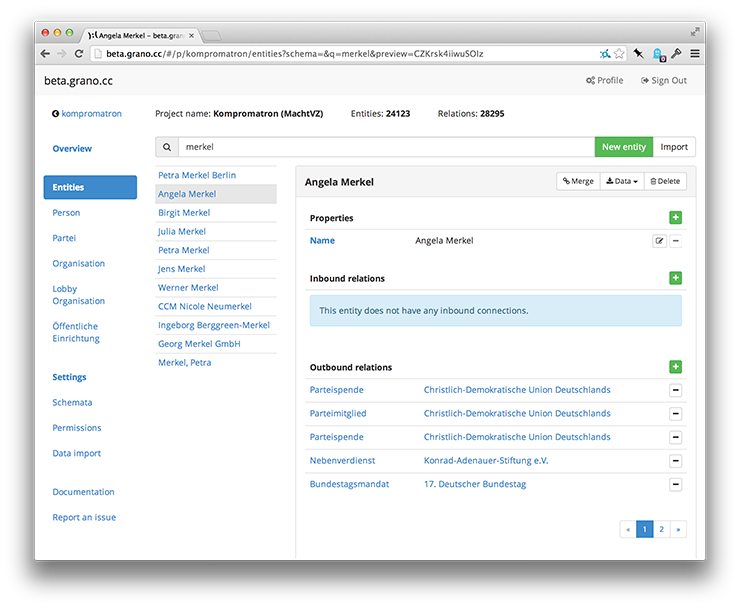Open Data import page

pyautogui.click(x=76, y=453)
